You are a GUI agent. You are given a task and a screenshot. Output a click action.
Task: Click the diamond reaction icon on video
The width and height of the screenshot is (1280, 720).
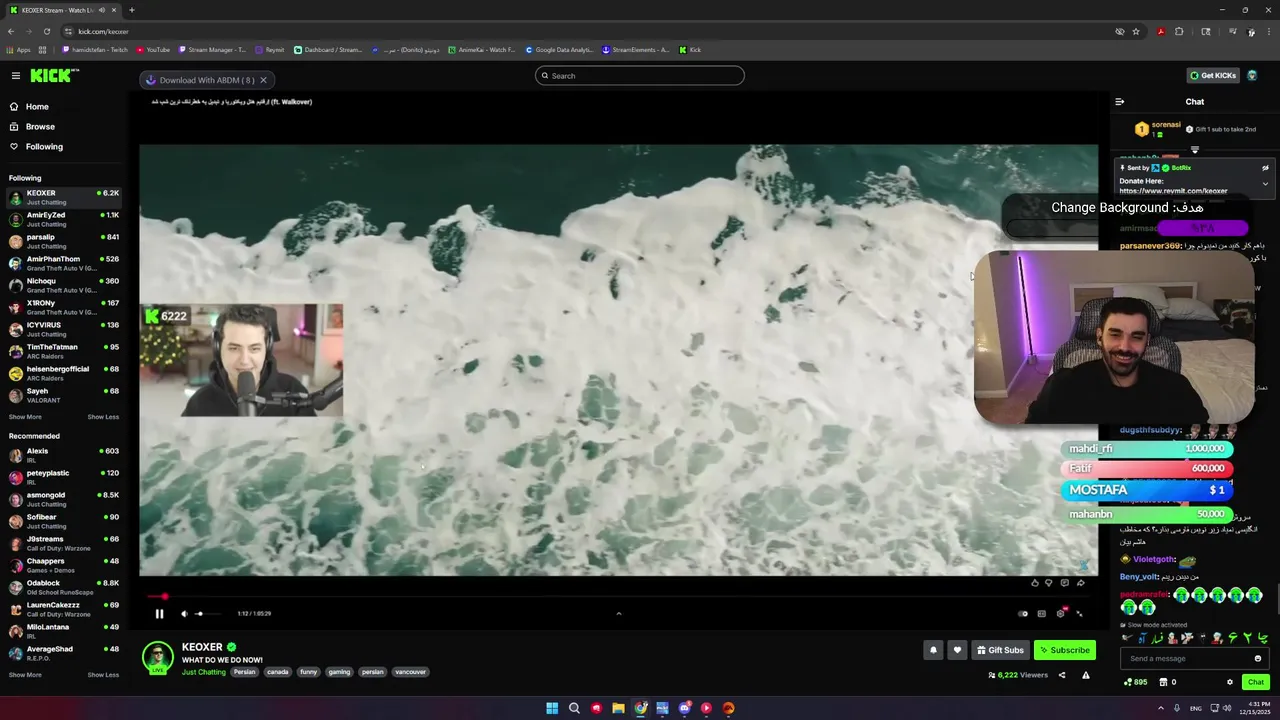click(x=1049, y=583)
